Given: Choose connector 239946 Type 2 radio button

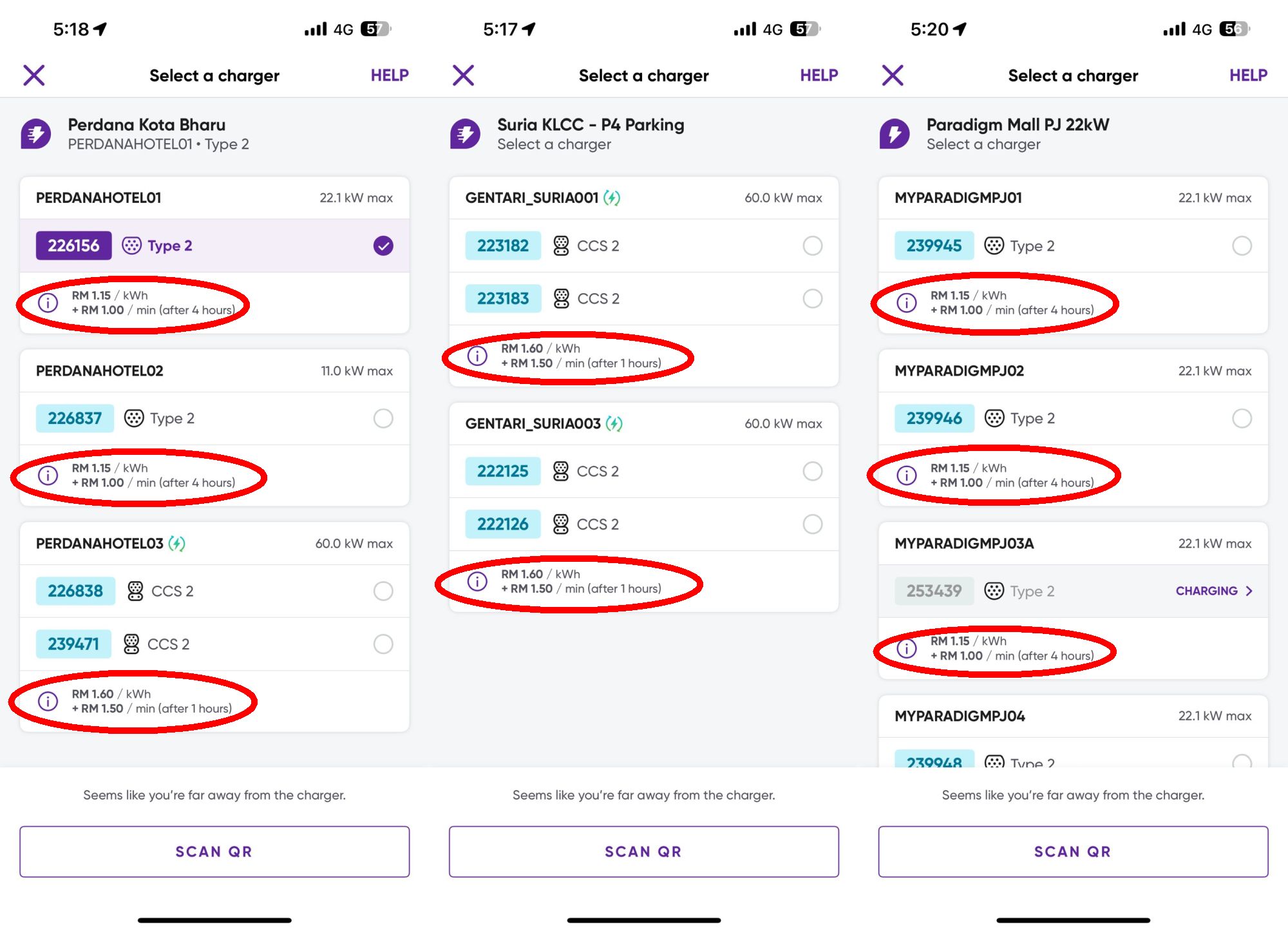Looking at the screenshot, I should (1242, 419).
